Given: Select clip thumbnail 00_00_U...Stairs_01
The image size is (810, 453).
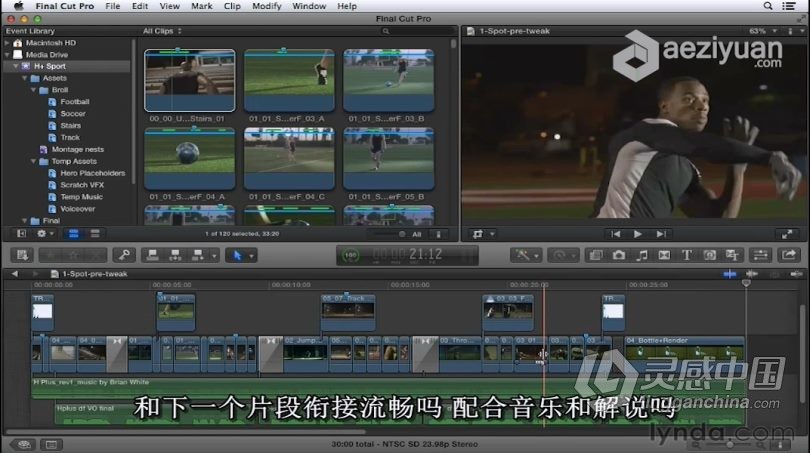Looking at the screenshot, I should [190, 81].
